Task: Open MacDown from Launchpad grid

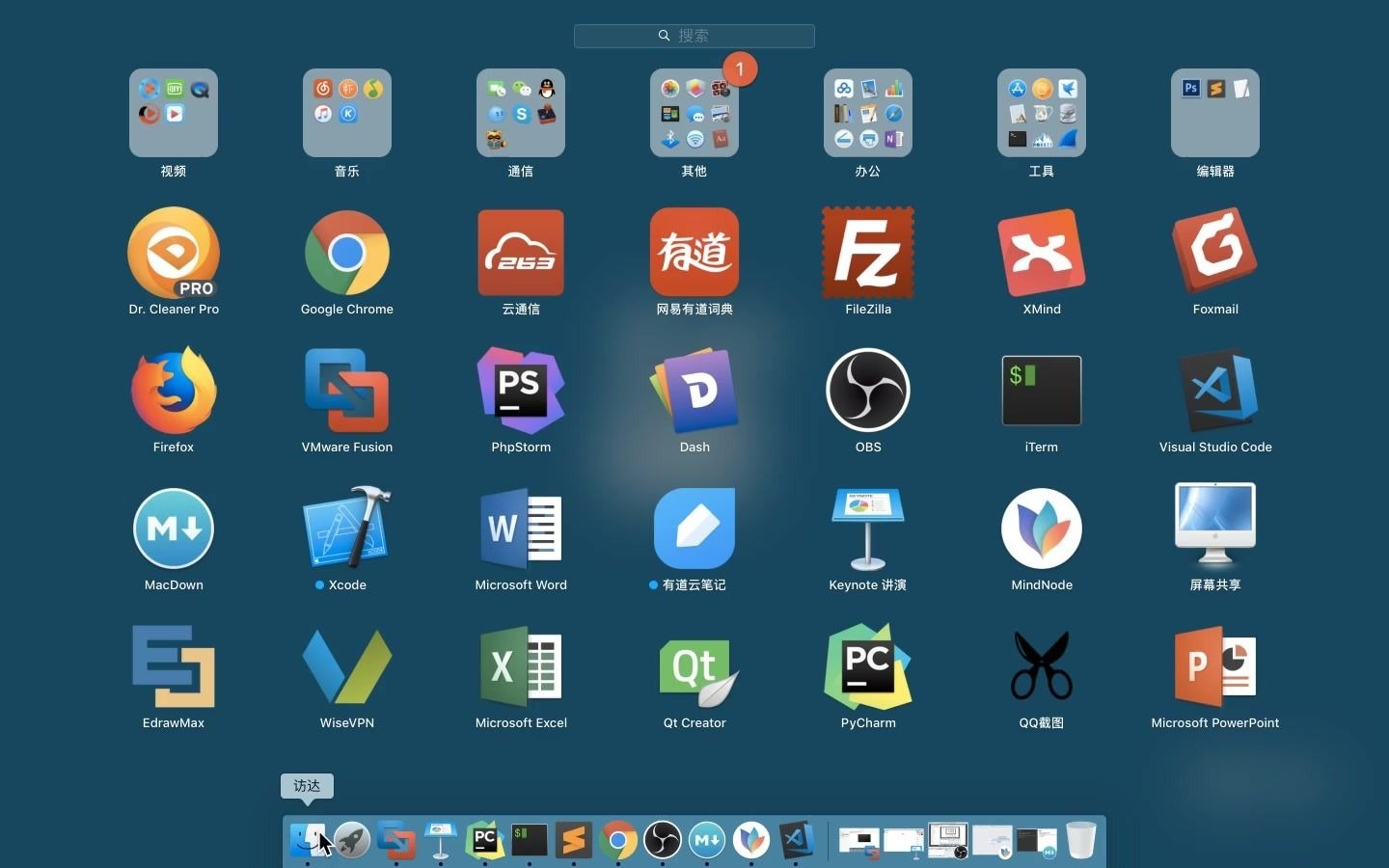Action: [174, 529]
